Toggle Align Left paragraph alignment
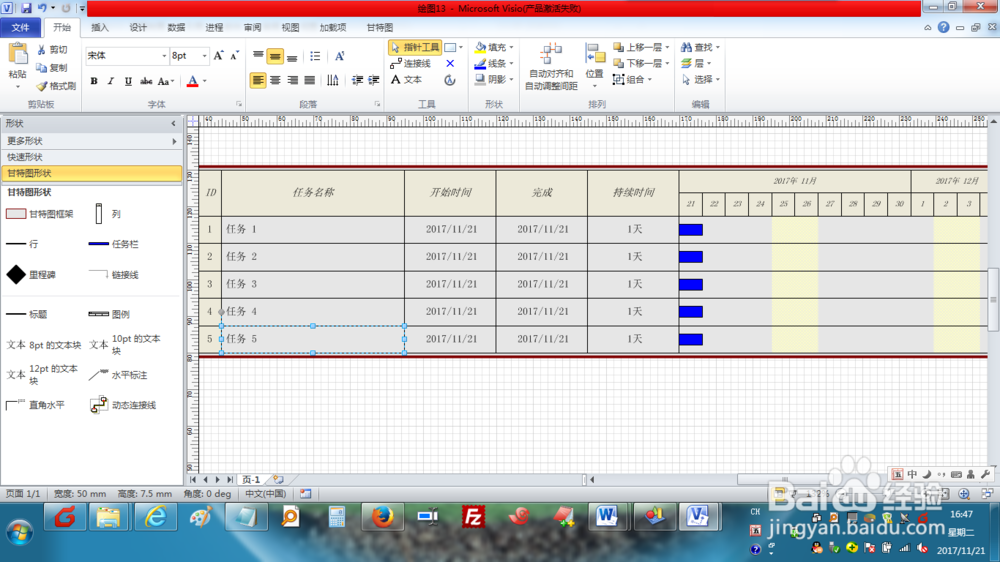 click(258, 80)
